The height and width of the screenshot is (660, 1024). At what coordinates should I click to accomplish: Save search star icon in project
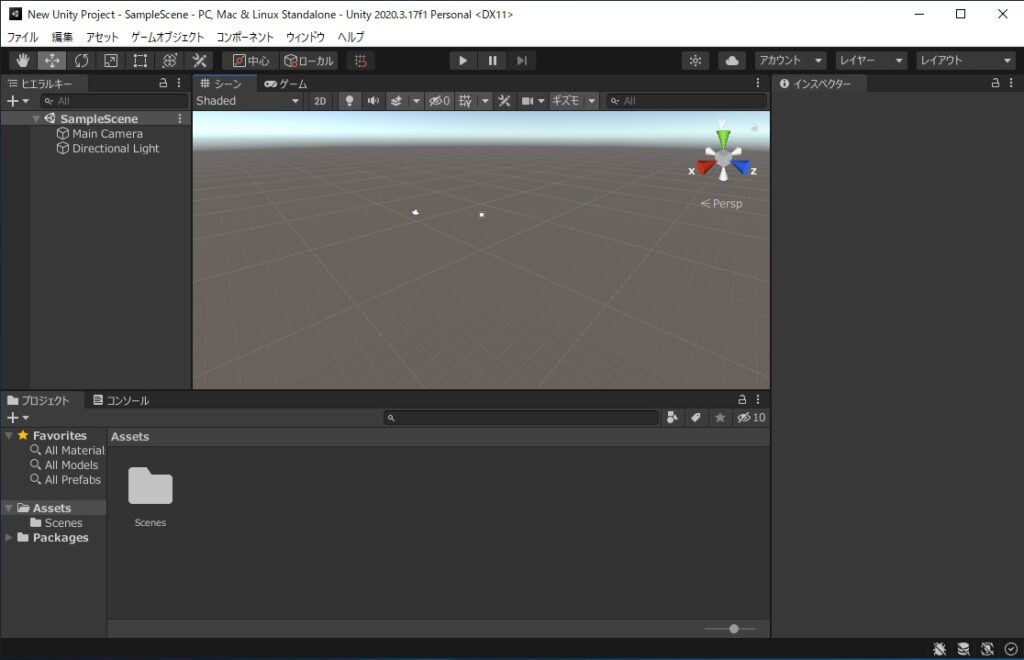coord(720,418)
